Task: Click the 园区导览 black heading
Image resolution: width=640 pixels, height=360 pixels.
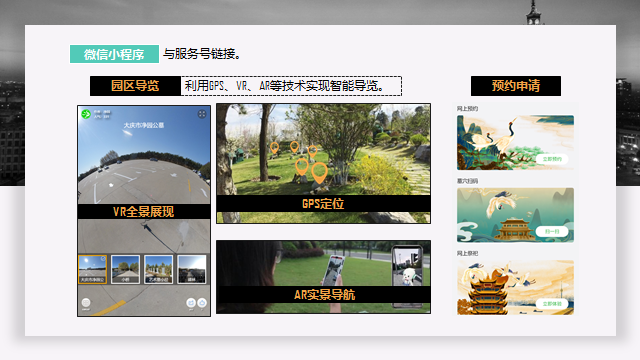Action: point(135,86)
